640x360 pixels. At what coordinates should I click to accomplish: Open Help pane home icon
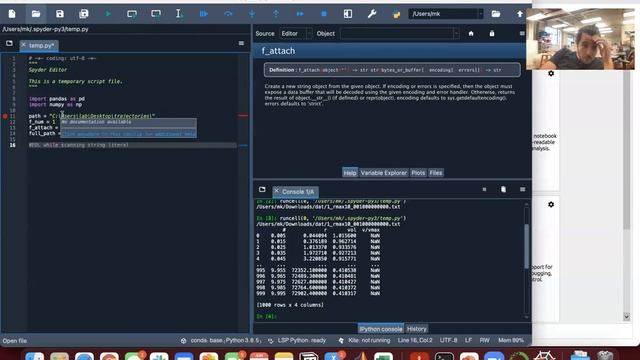click(x=471, y=33)
